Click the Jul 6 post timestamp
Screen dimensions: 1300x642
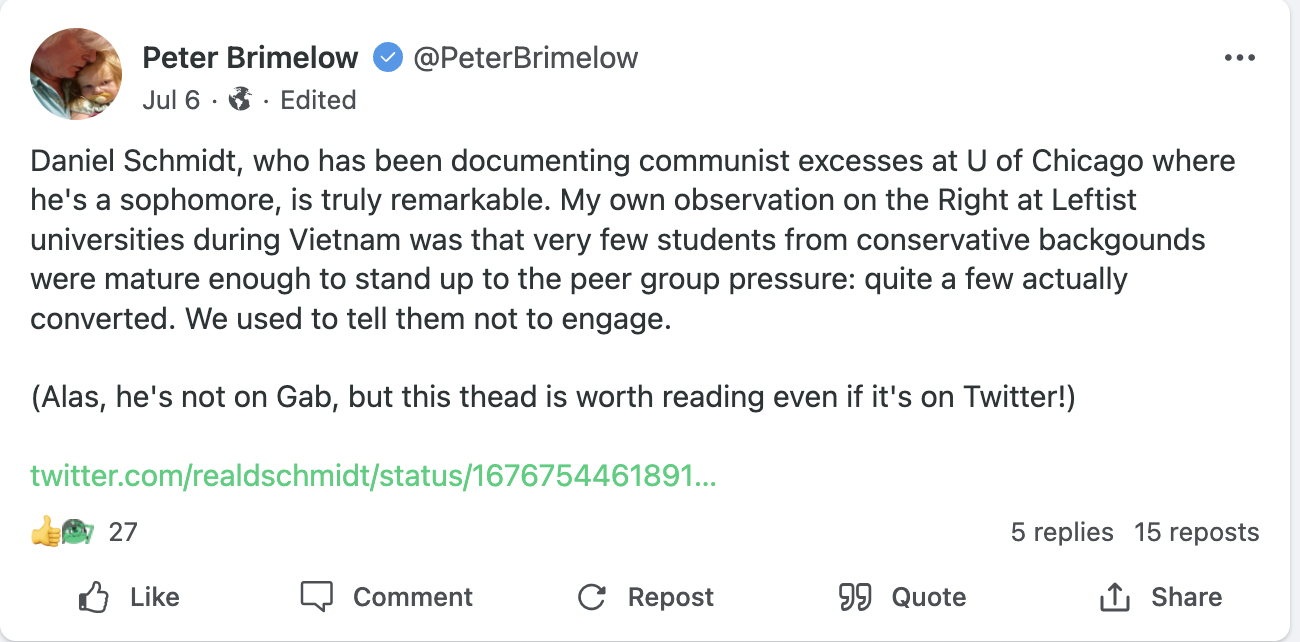(171, 100)
